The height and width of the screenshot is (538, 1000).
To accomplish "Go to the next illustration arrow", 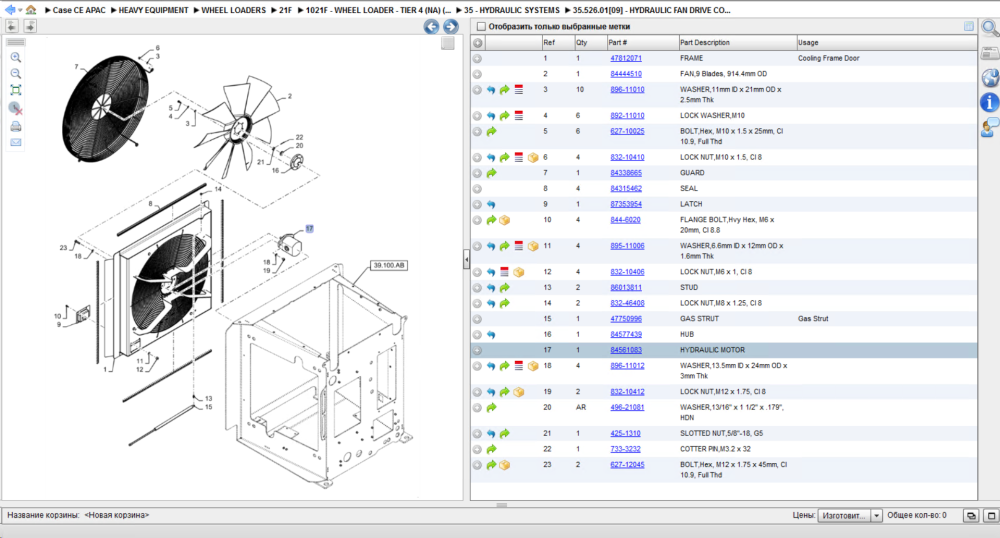I will [450, 26].
